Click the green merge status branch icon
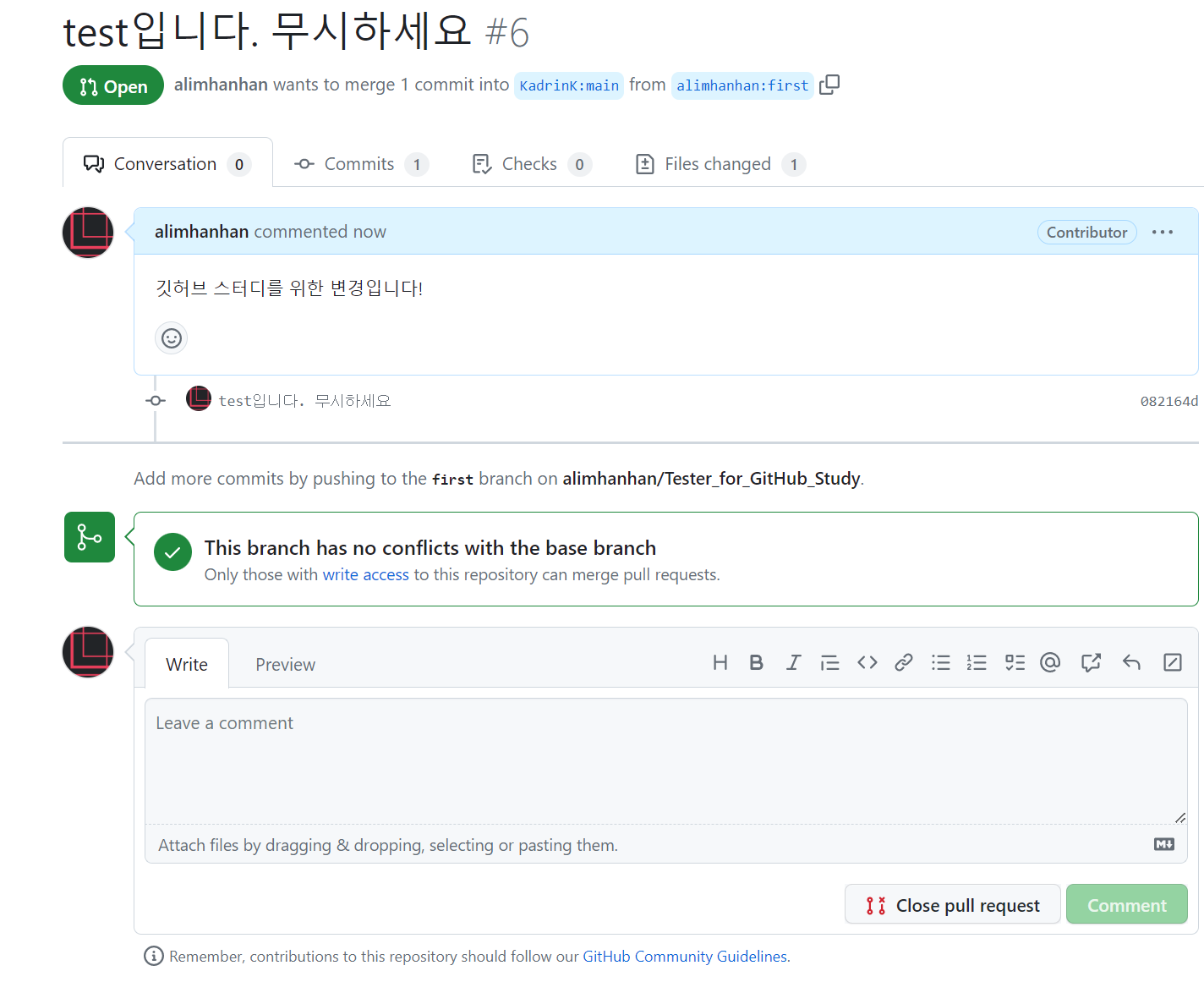 tap(90, 537)
